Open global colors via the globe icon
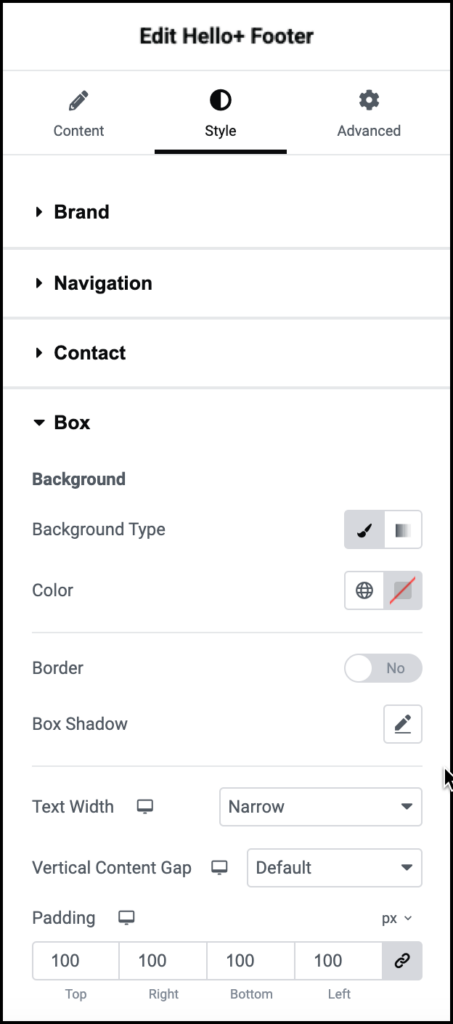This screenshot has width=453, height=1024. (364, 590)
